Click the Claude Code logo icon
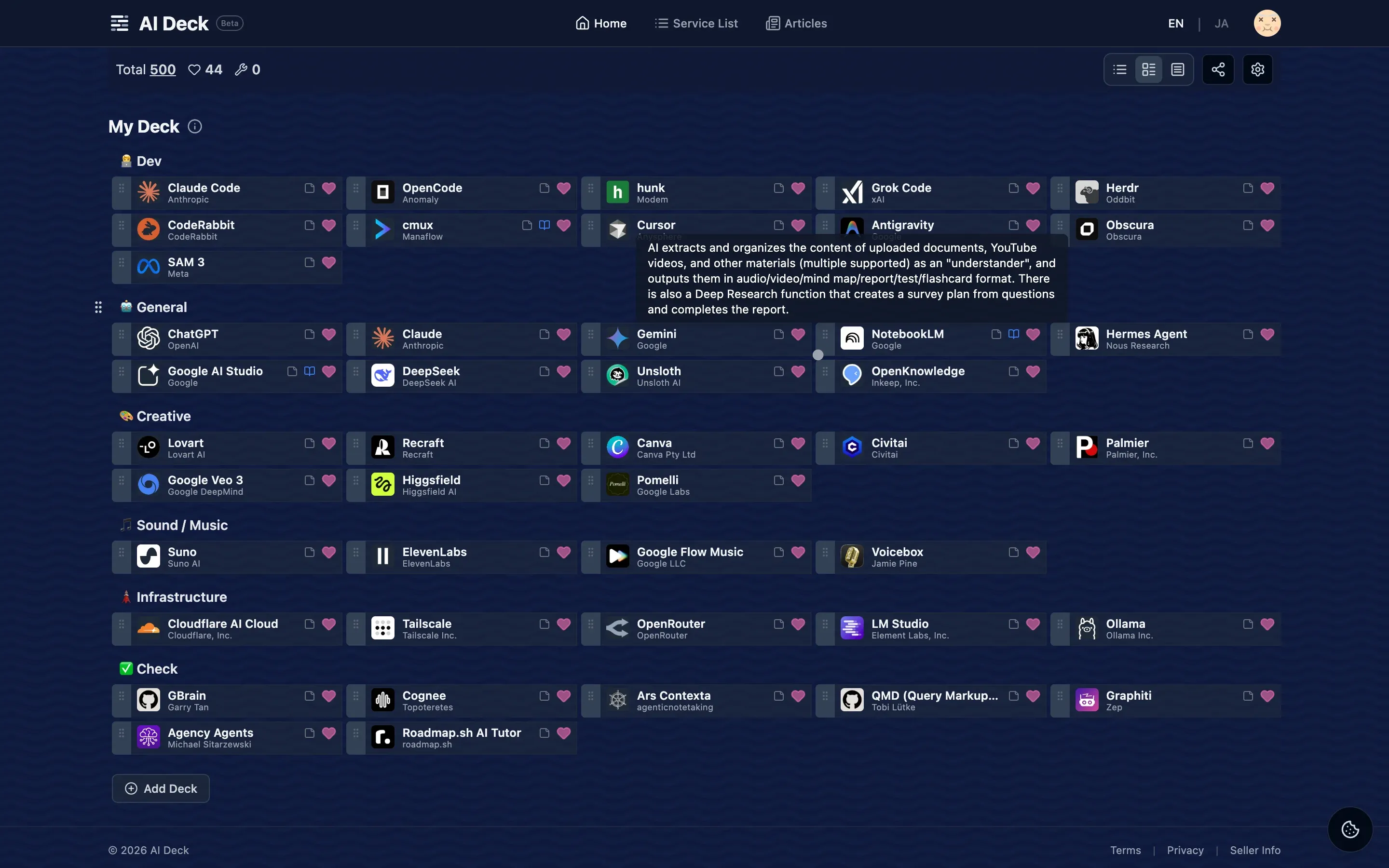The image size is (1389, 868). tap(149, 192)
